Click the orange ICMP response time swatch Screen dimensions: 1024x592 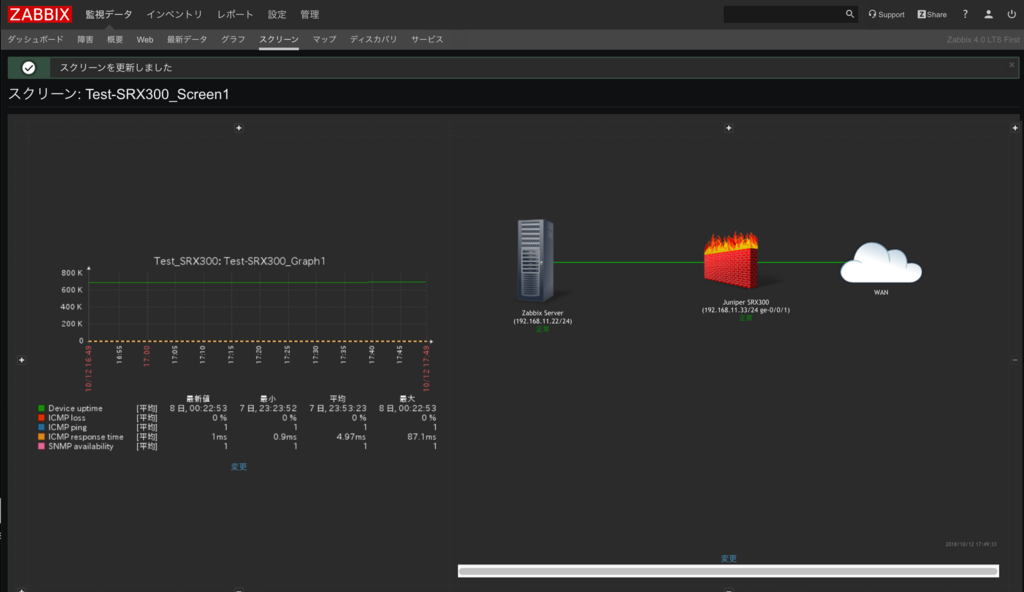coord(41,436)
